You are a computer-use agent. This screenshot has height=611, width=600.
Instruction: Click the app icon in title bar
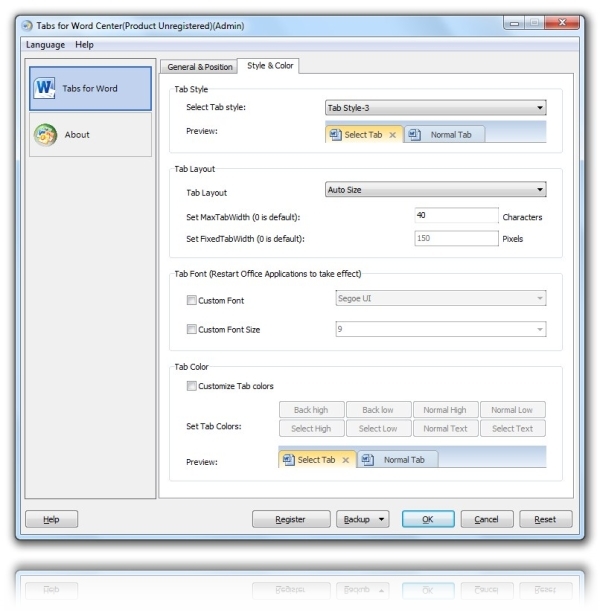coord(27,26)
